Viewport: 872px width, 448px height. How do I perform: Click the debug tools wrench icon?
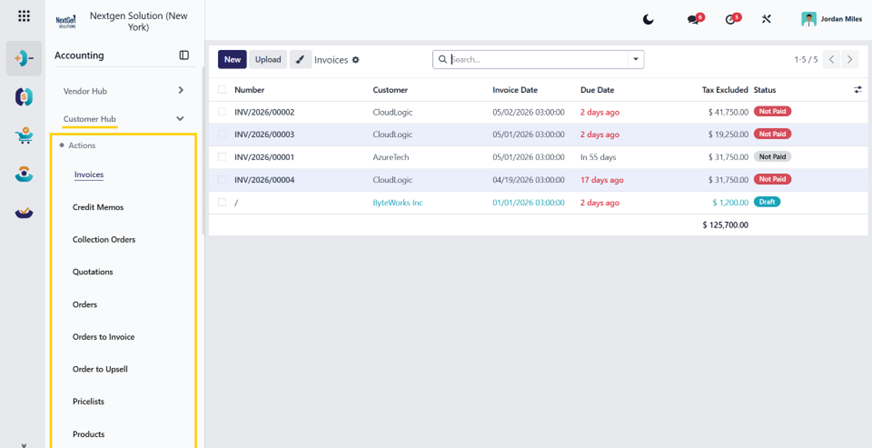[x=766, y=19]
